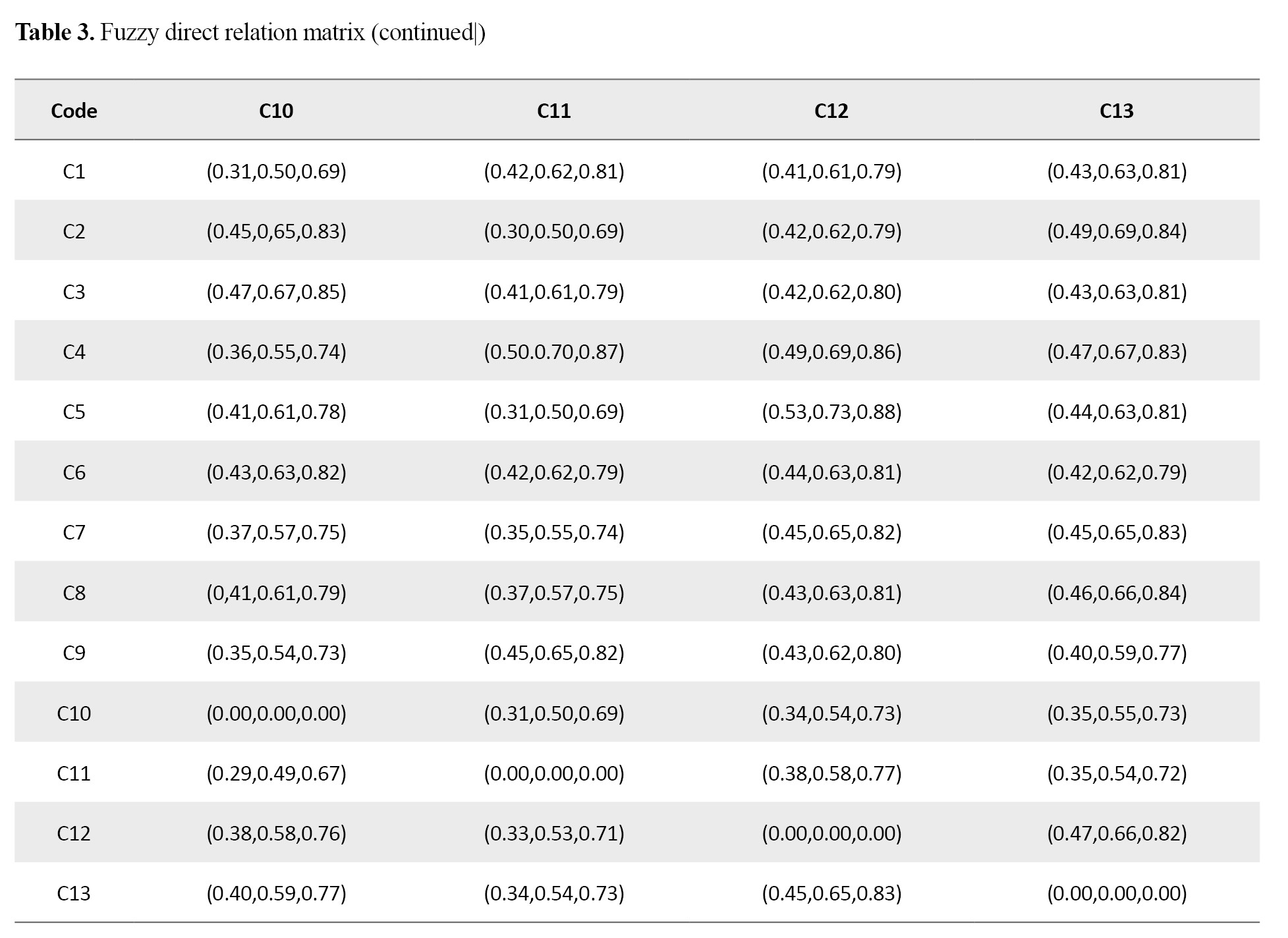Click cell value (0.31,0.50,0.69) in row C1
The image size is (1288, 938).
[276, 171]
